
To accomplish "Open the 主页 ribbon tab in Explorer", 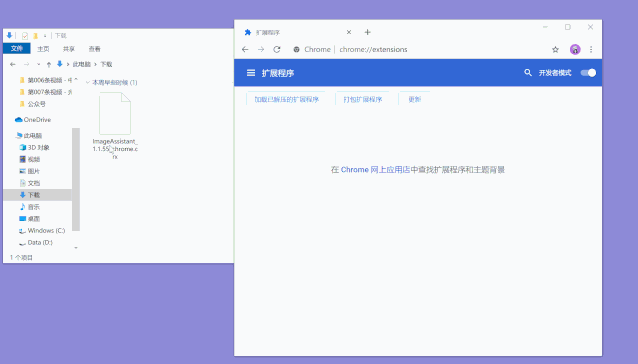I will click(x=43, y=49).
